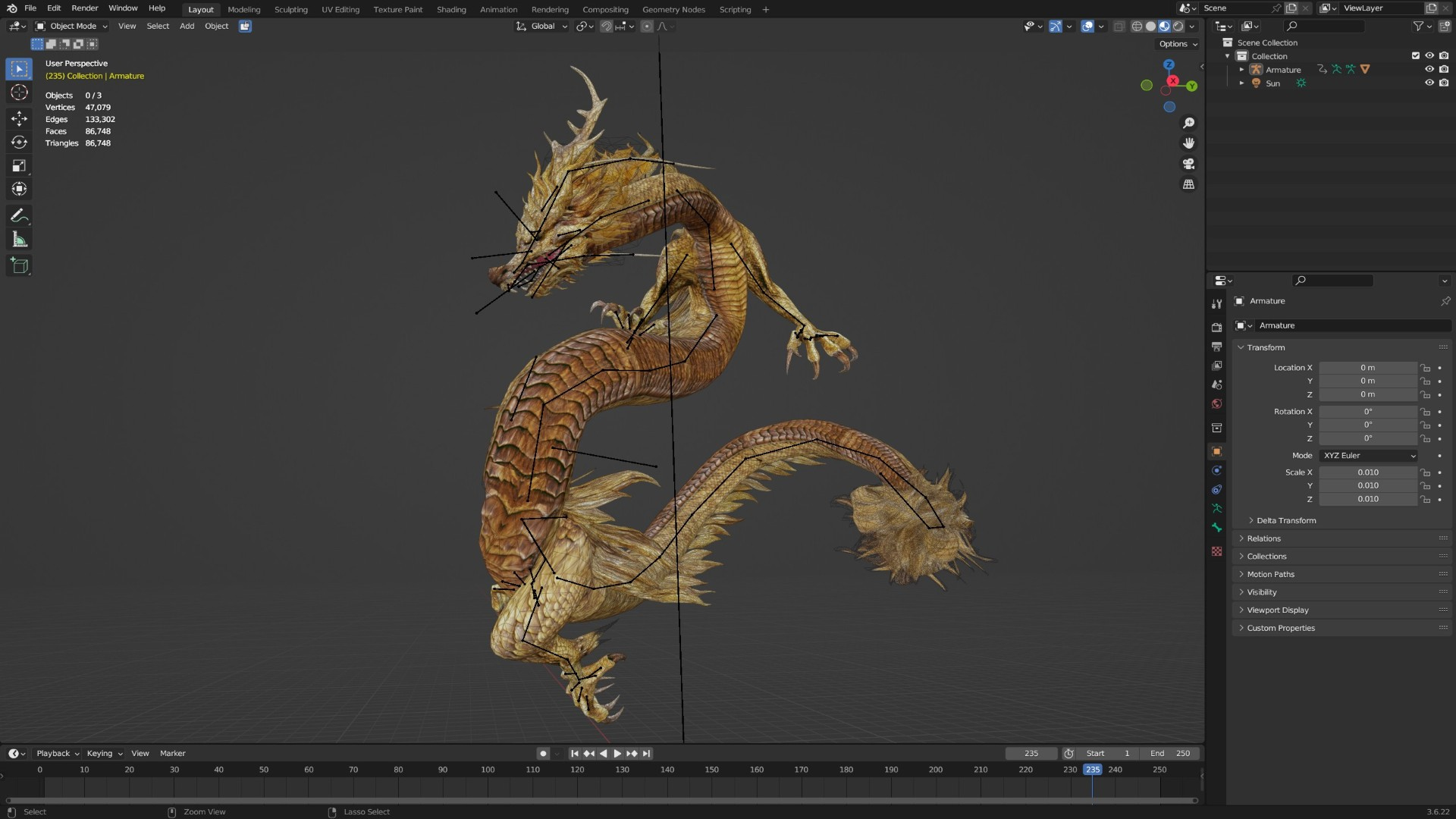Toggle Collection exclude checkbox in outliner
Screen dimensions: 1456x819
[1415, 56]
